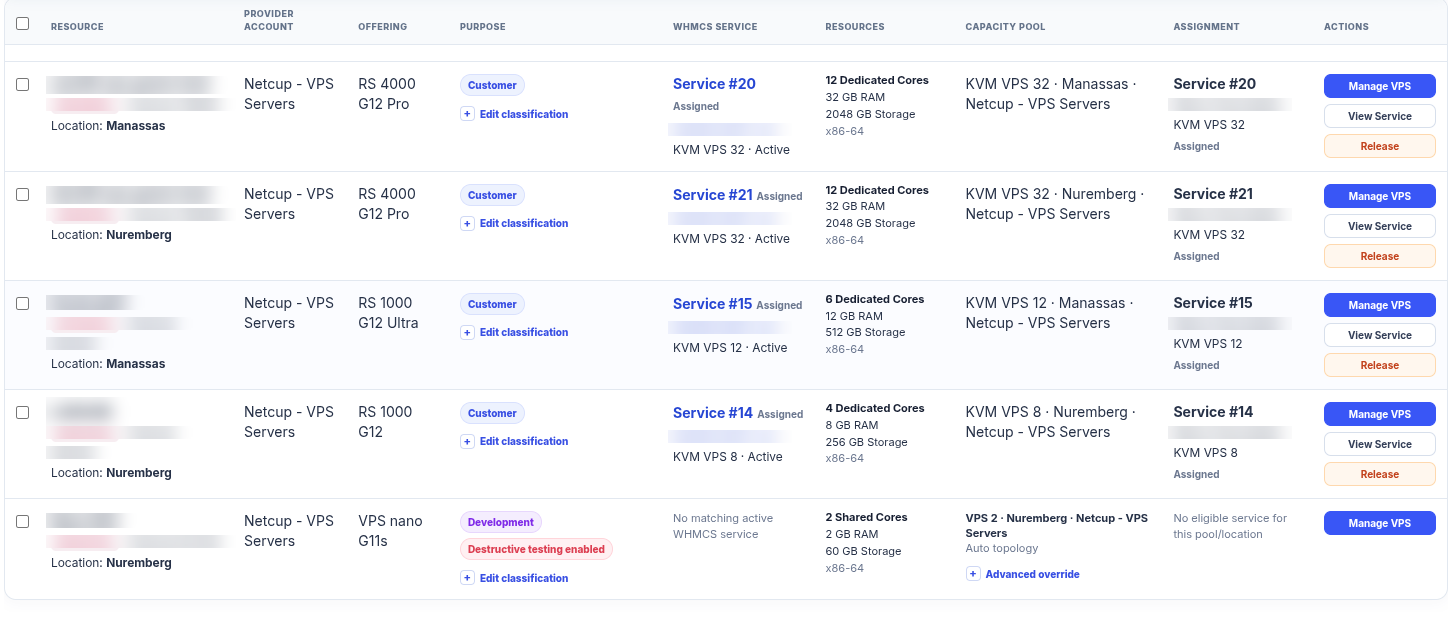Click the Assignment column header
Screen dimensions: 1448x618
tap(1206, 27)
